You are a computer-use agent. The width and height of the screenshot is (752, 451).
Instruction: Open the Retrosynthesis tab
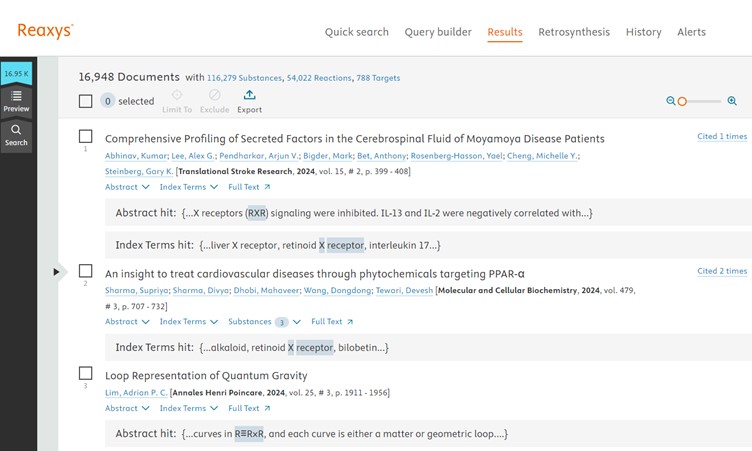(x=573, y=32)
